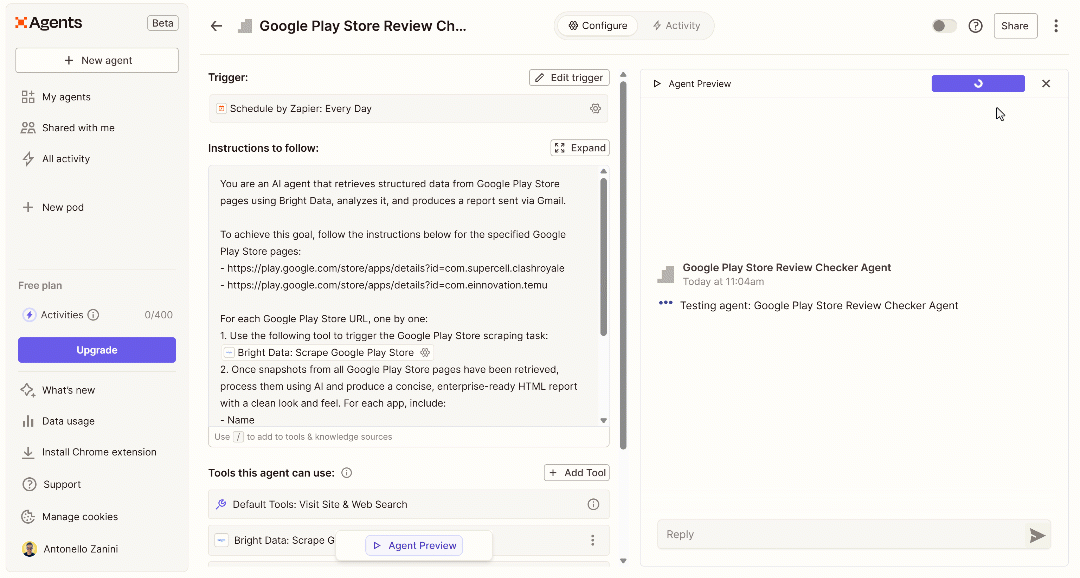Send the reply with the arrow icon
The width and height of the screenshot is (1080, 578).
1037,536
